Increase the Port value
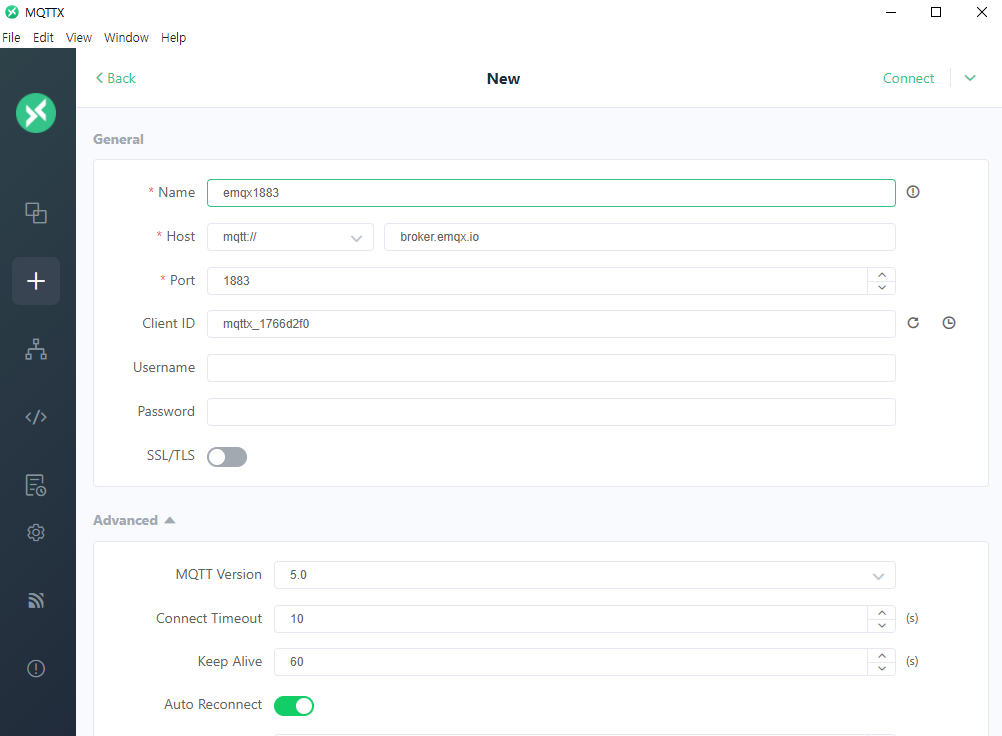 tap(882, 275)
